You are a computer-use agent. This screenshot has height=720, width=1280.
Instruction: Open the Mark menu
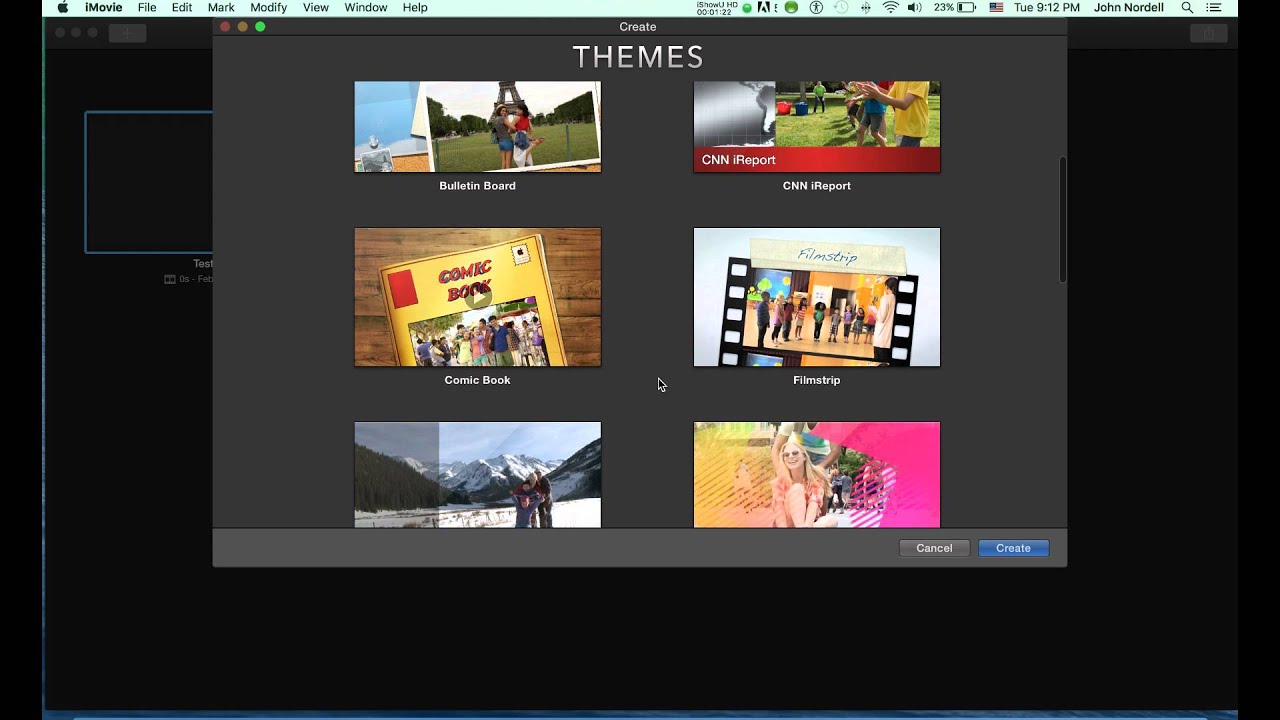click(221, 7)
